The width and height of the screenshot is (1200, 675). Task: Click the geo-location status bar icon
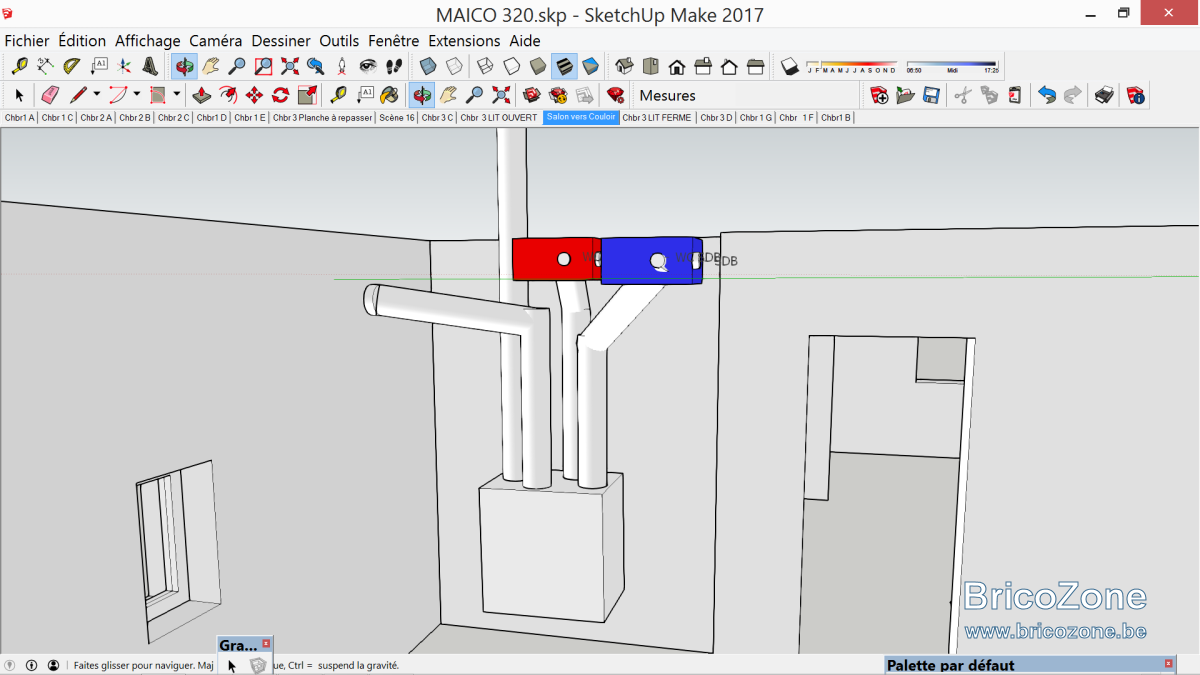pyautogui.click(x=10, y=665)
